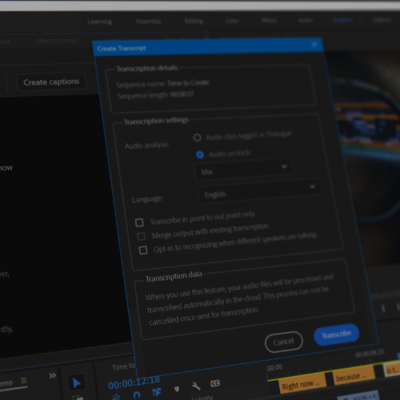The width and height of the screenshot is (400, 400).
Task: Click the timeline timecode 00:00:12:18
Action: (x=134, y=382)
